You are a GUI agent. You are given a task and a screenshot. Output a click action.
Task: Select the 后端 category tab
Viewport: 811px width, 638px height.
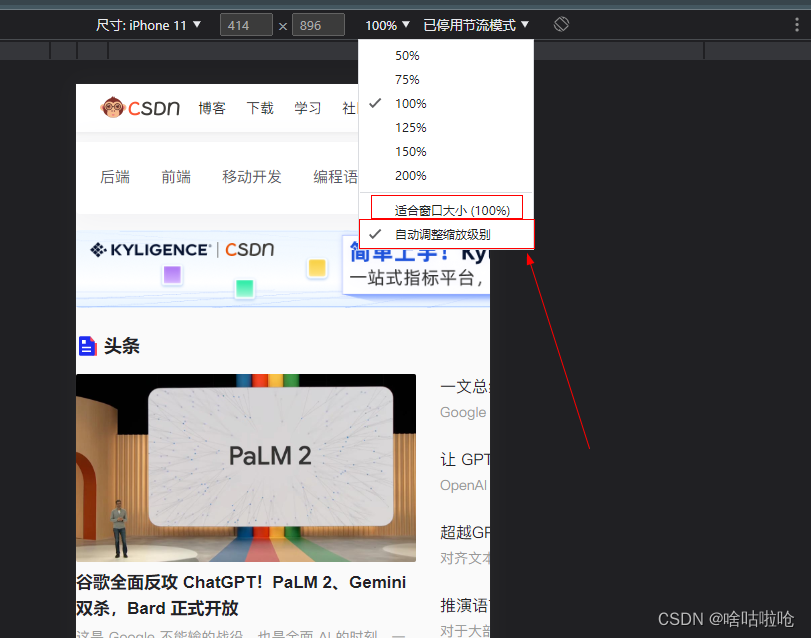[115, 177]
